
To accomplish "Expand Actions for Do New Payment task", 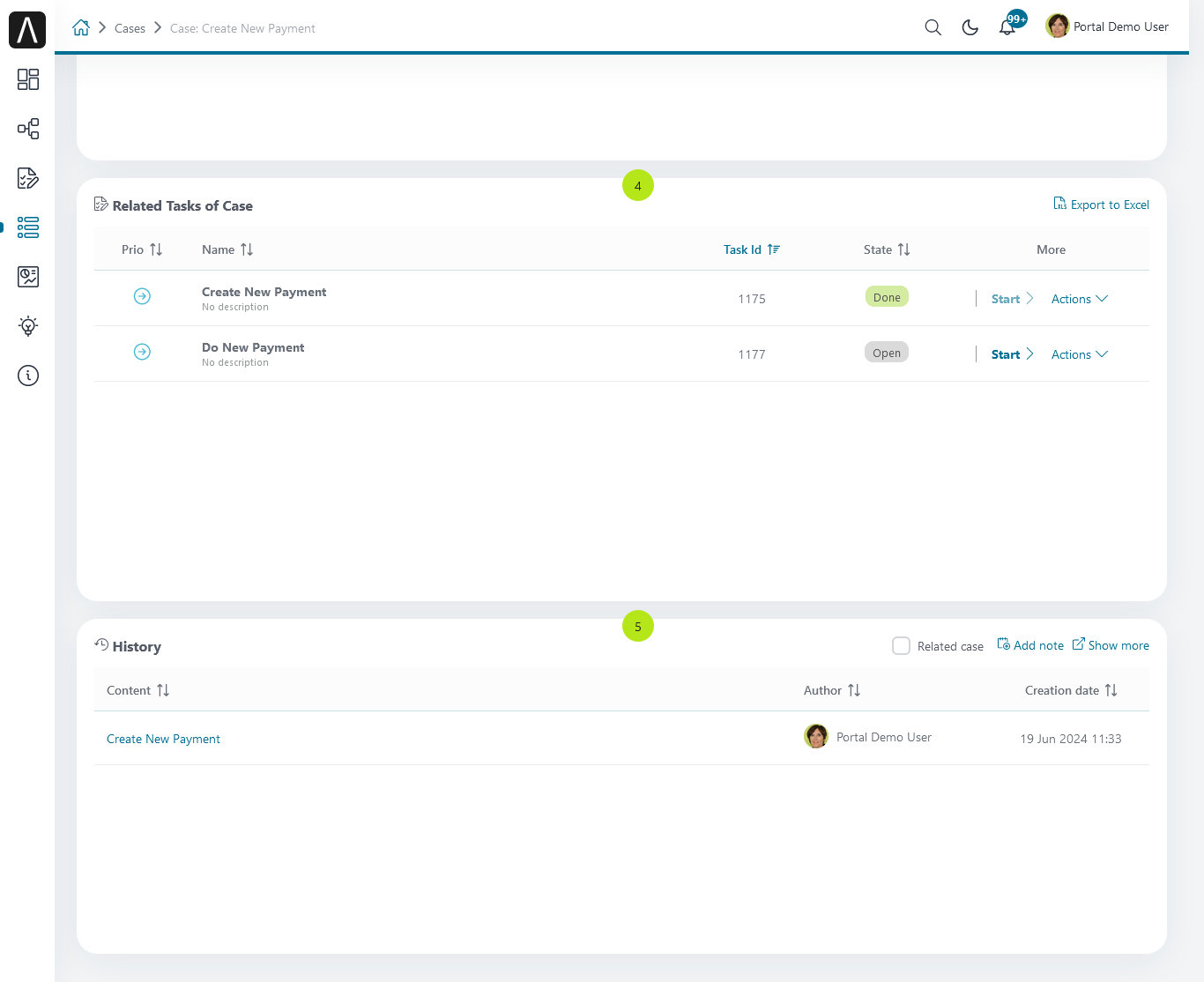I will pyautogui.click(x=1080, y=354).
